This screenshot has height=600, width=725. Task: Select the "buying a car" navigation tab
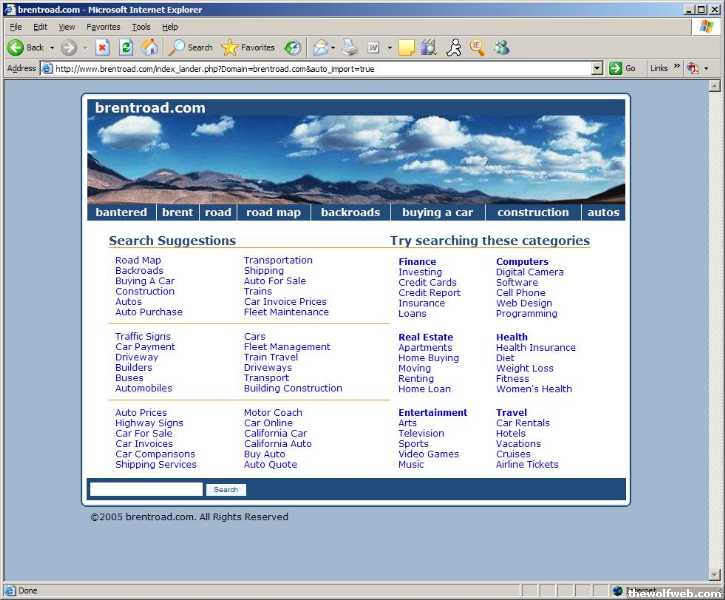tap(437, 212)
